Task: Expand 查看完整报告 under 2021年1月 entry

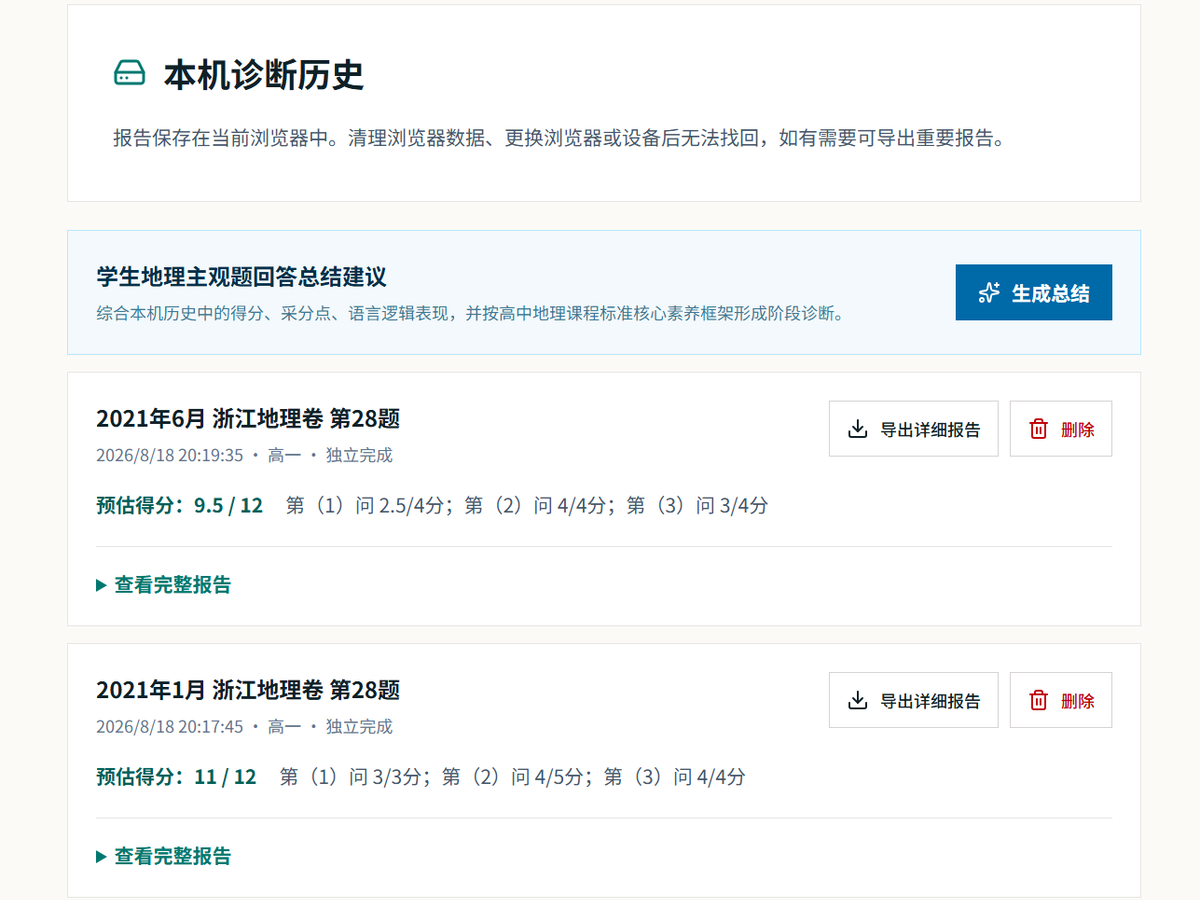Action: tap(164, 856)
